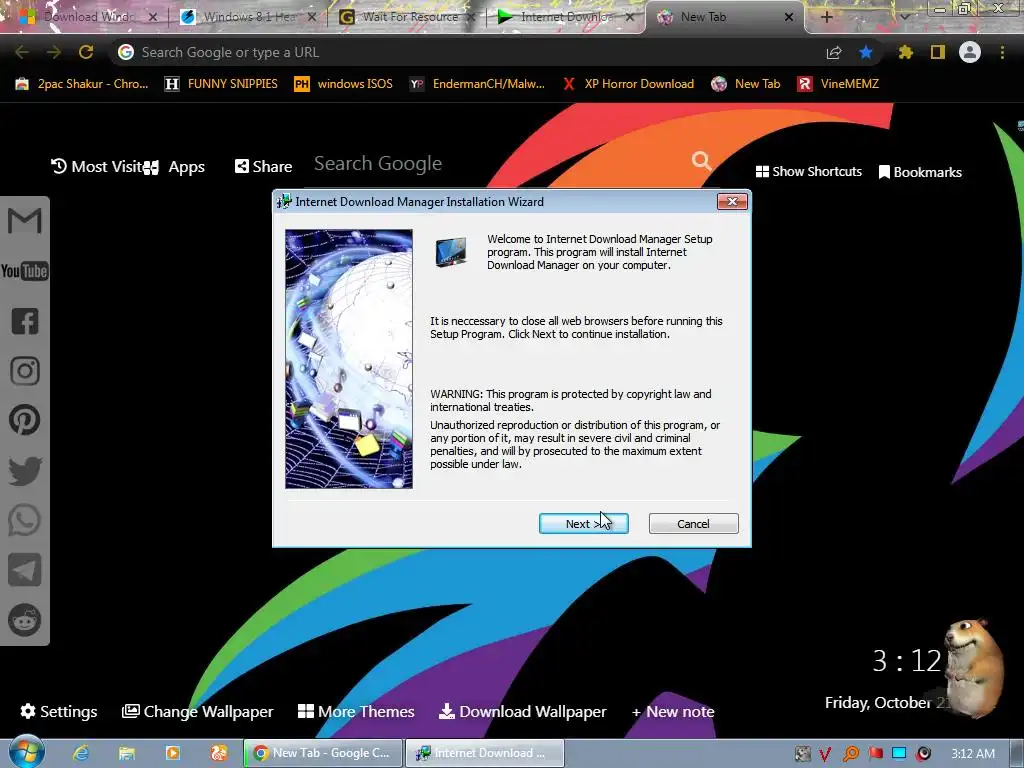This screenshot has width=1024, height=768.
Task: Click the hamster desktop pet
Action: point(973,667)
